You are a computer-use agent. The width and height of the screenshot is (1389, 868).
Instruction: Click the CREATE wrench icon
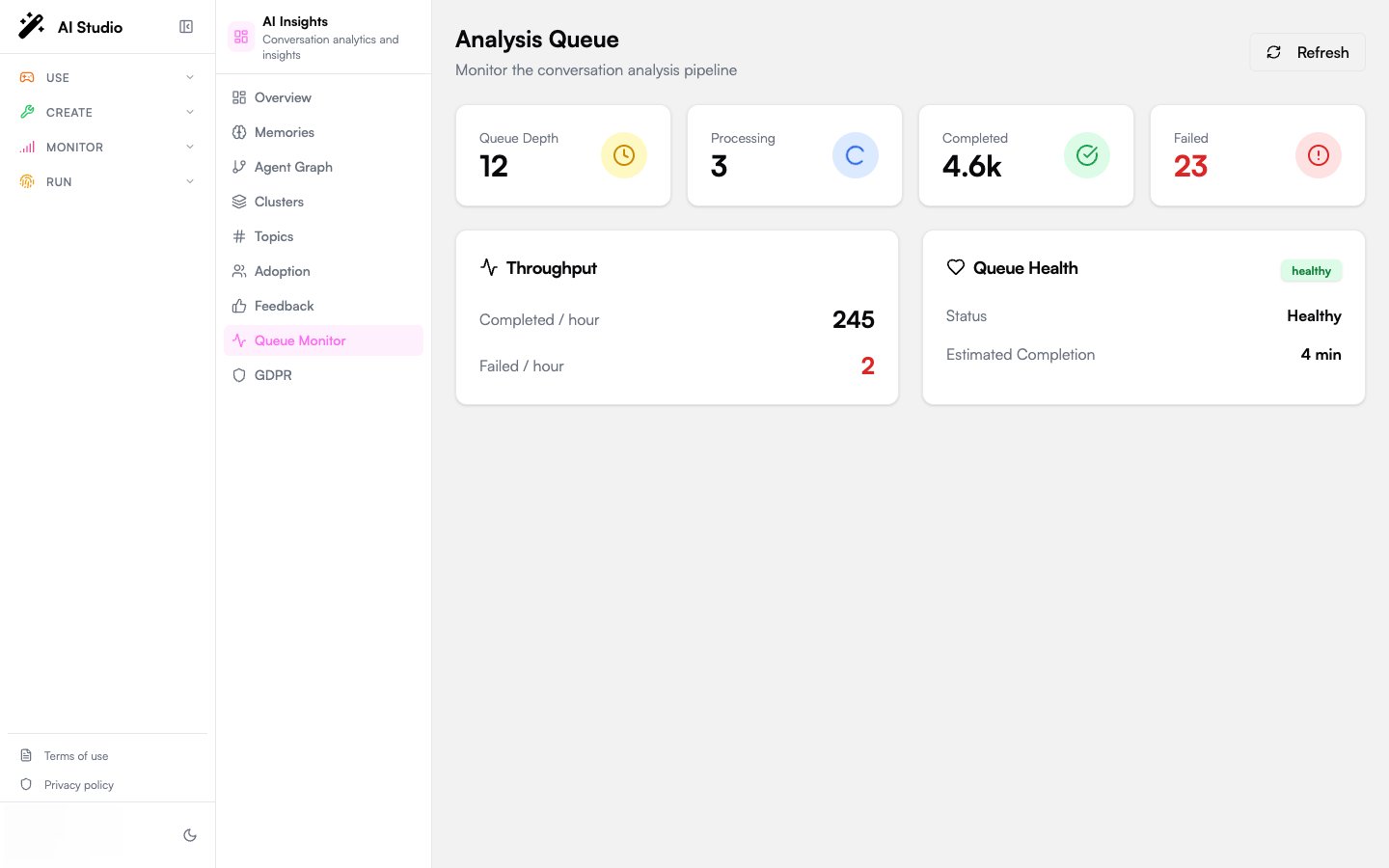27,112
